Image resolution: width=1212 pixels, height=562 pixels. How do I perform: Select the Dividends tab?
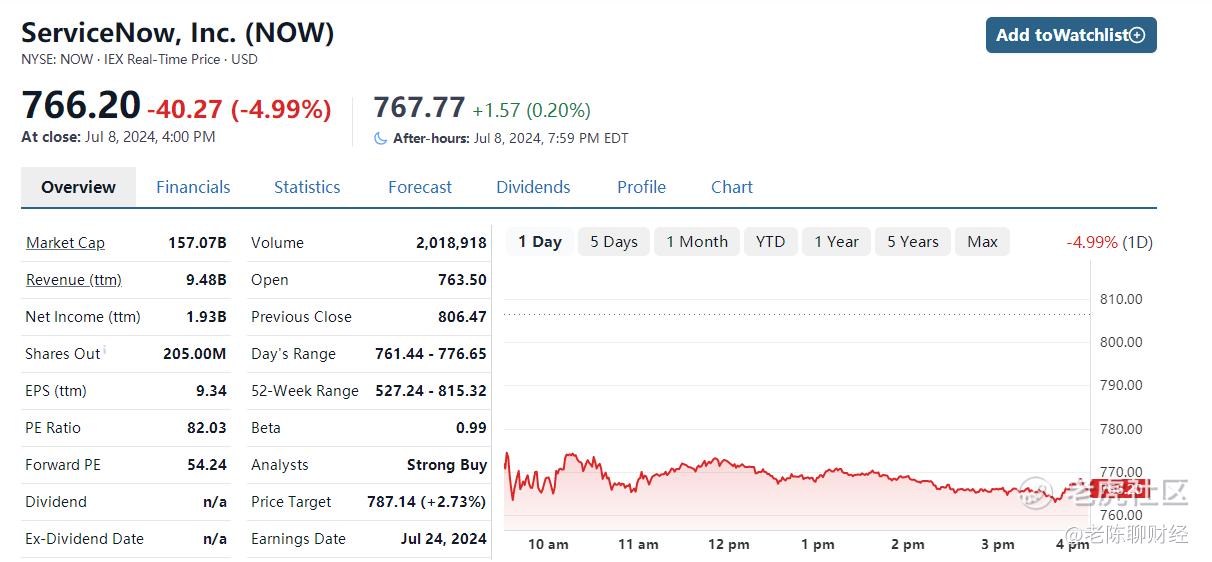click(533, 187)
